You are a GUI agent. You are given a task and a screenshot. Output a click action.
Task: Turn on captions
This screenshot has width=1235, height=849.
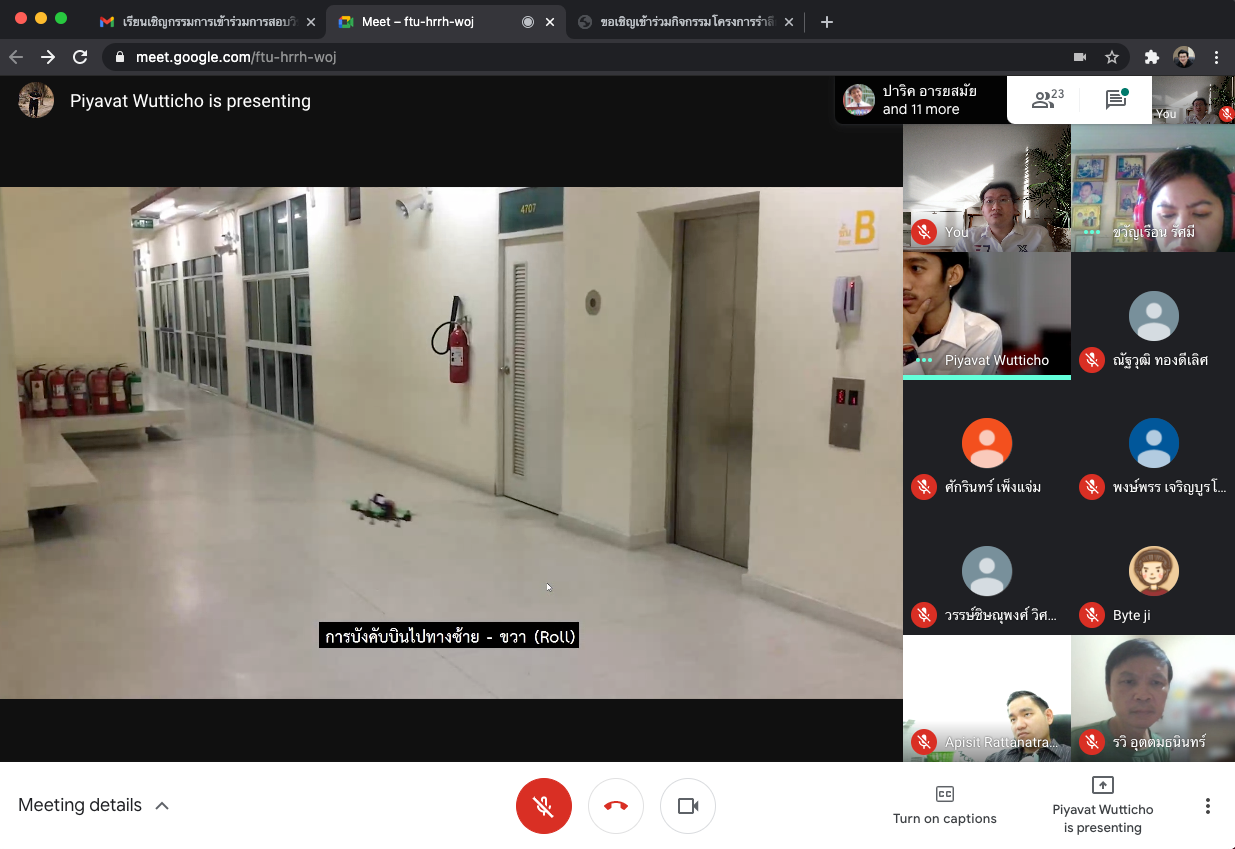944,806
